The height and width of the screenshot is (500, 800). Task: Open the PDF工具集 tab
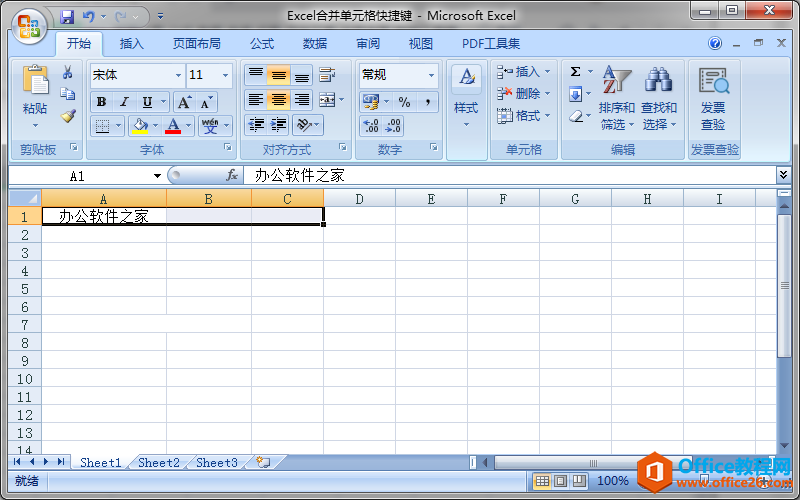click(x=491, y=44)
